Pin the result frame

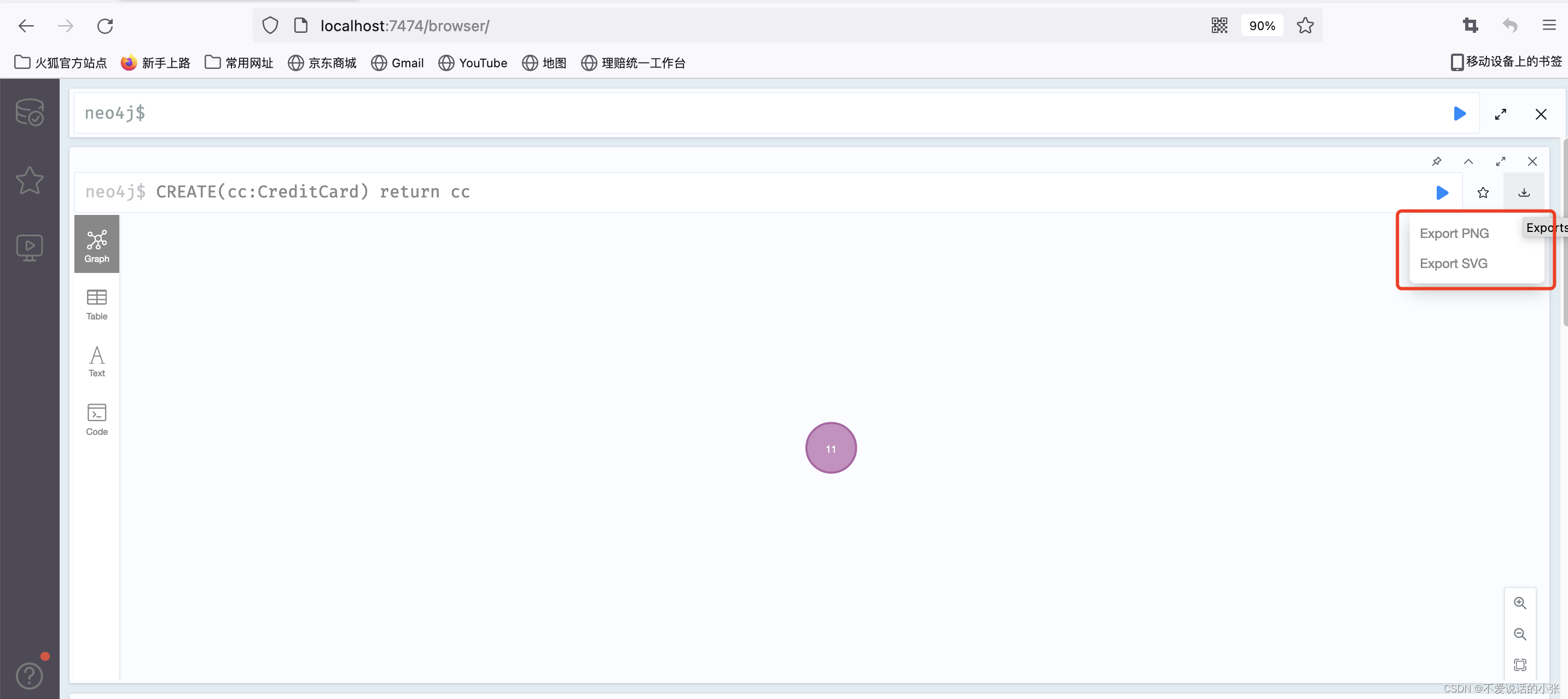1437,161
